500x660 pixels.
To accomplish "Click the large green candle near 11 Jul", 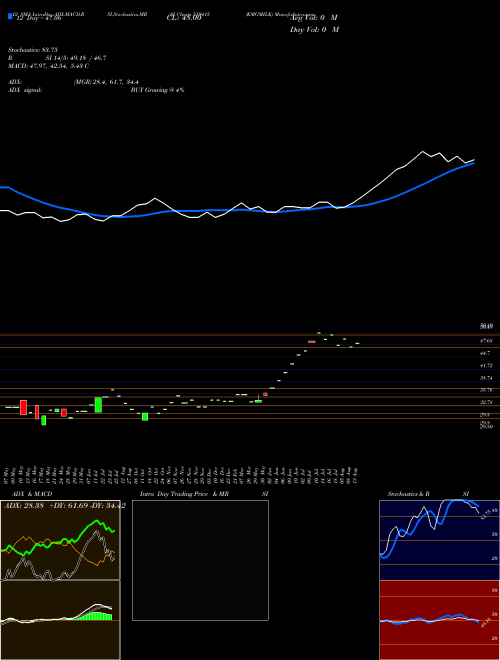I will (98, 405).
